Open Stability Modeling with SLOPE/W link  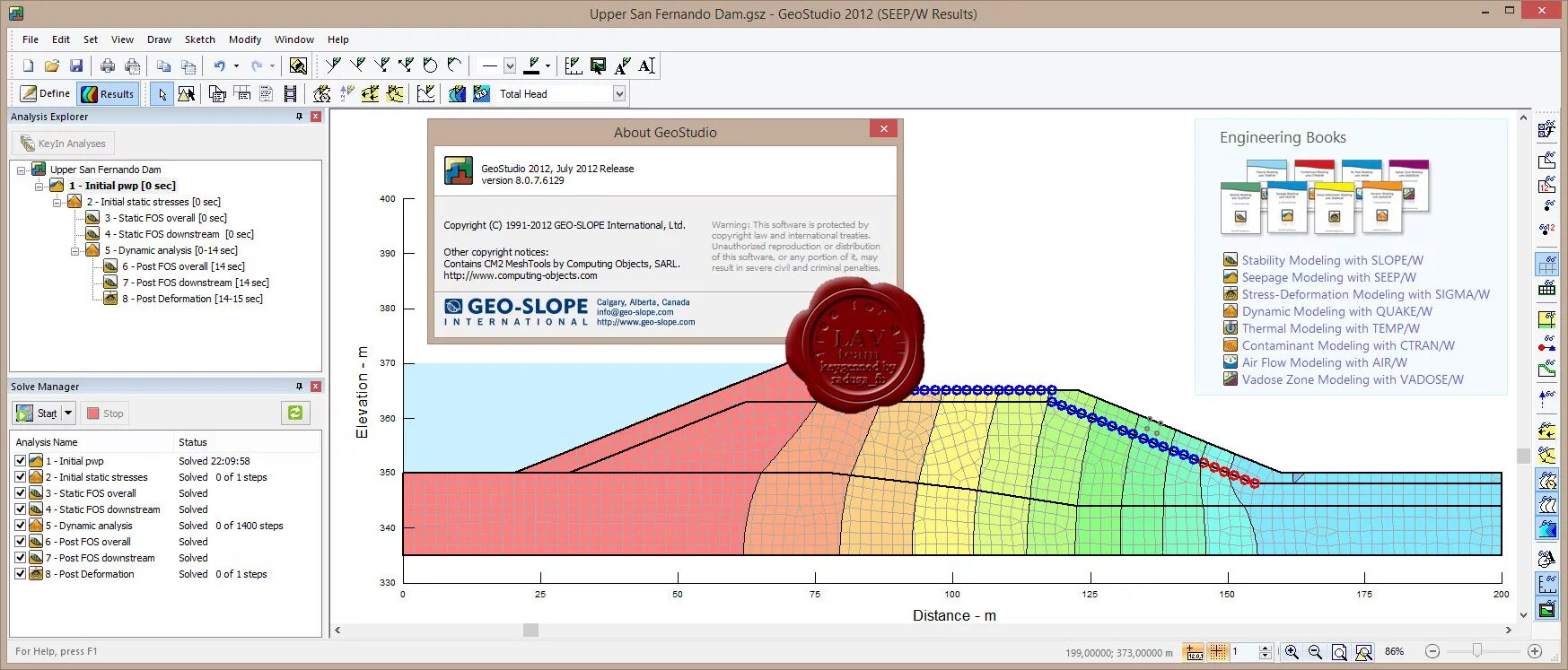pos(1333,260)
